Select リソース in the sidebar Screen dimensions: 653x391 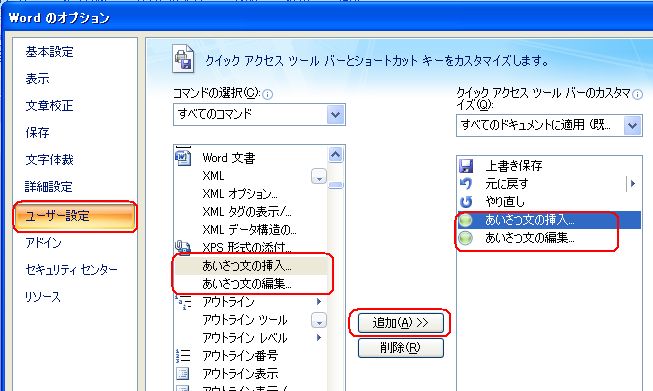coord(43,297)
